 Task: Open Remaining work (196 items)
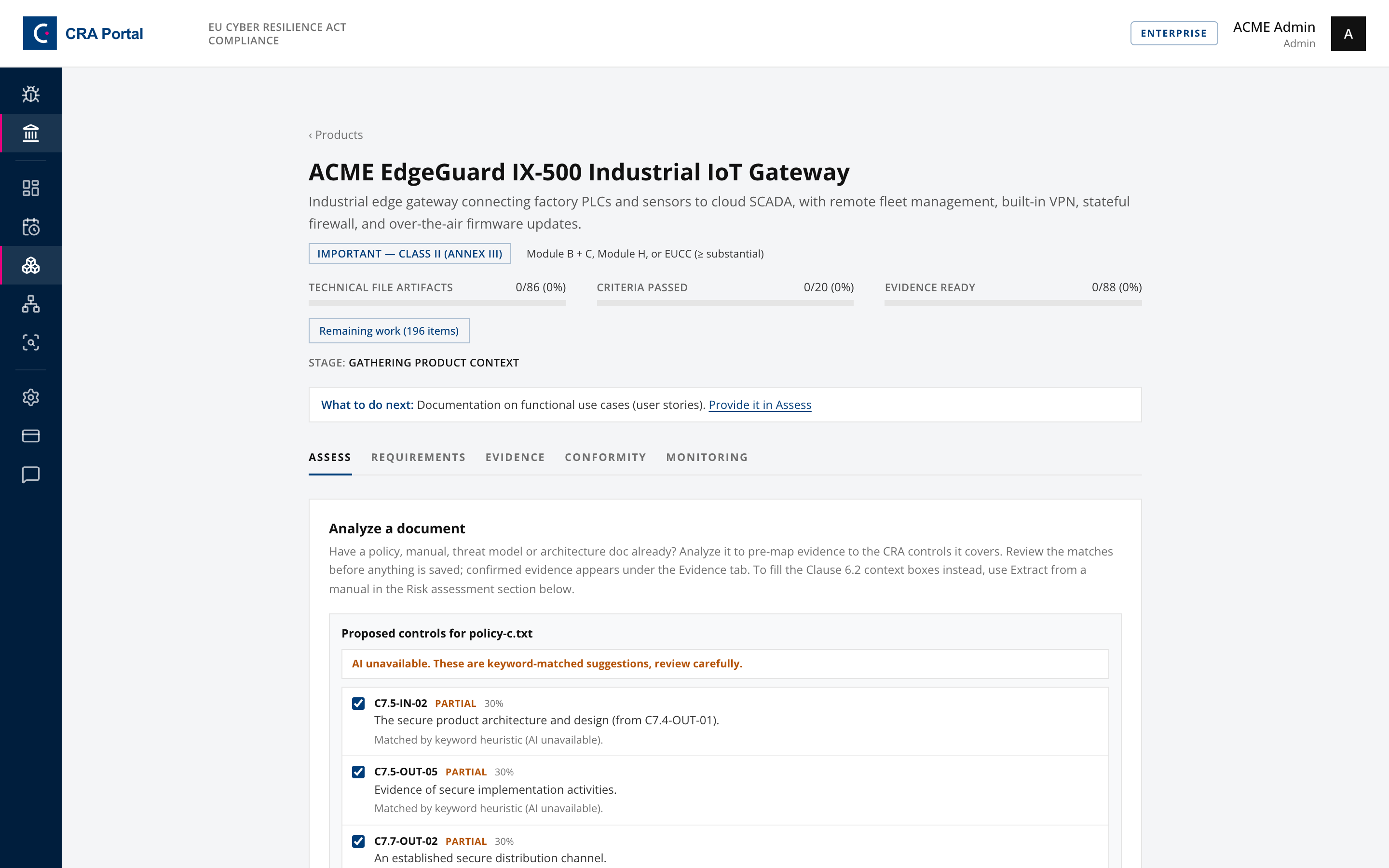point(389,331)
